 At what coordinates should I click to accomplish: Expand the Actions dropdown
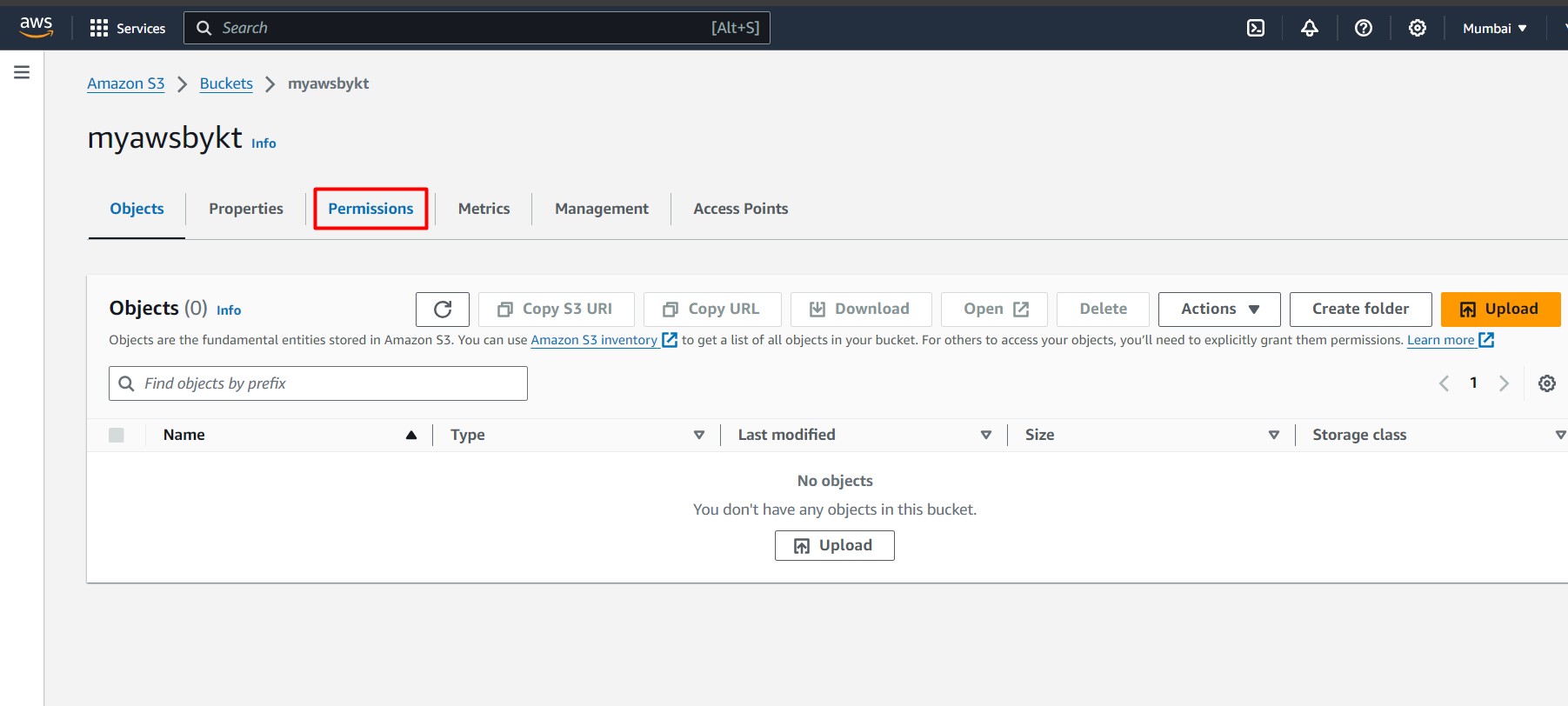click(x=1219, y=309)
